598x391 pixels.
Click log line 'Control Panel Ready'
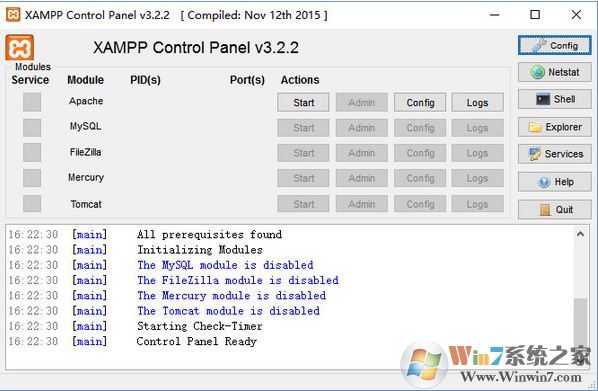pyautogui.click(x=196, y=341)
